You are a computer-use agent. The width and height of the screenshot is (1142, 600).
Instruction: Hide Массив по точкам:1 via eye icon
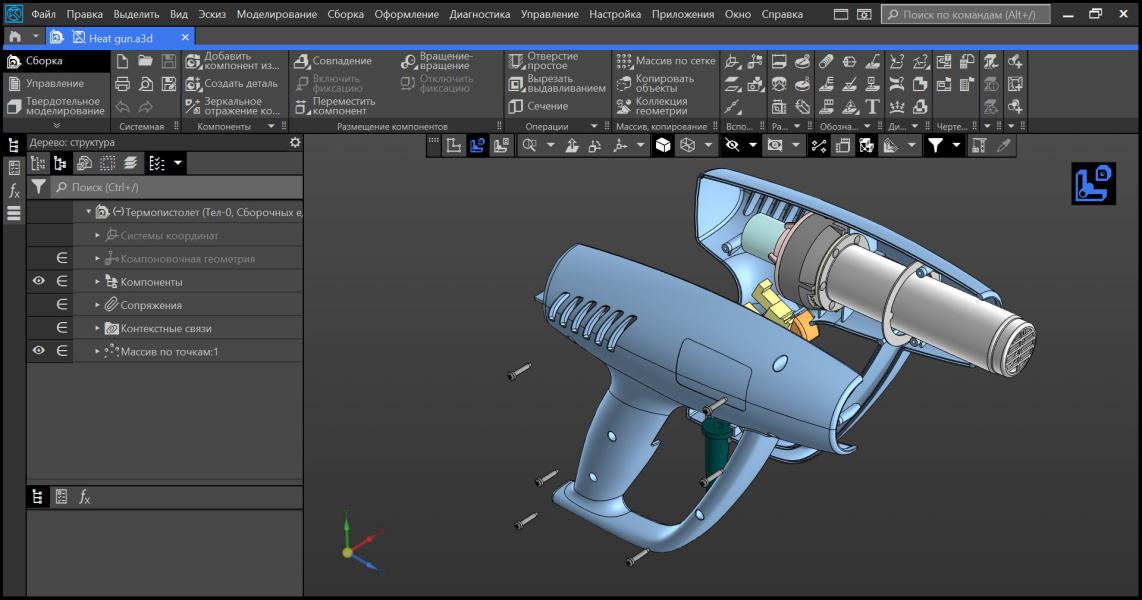point(39,351)
